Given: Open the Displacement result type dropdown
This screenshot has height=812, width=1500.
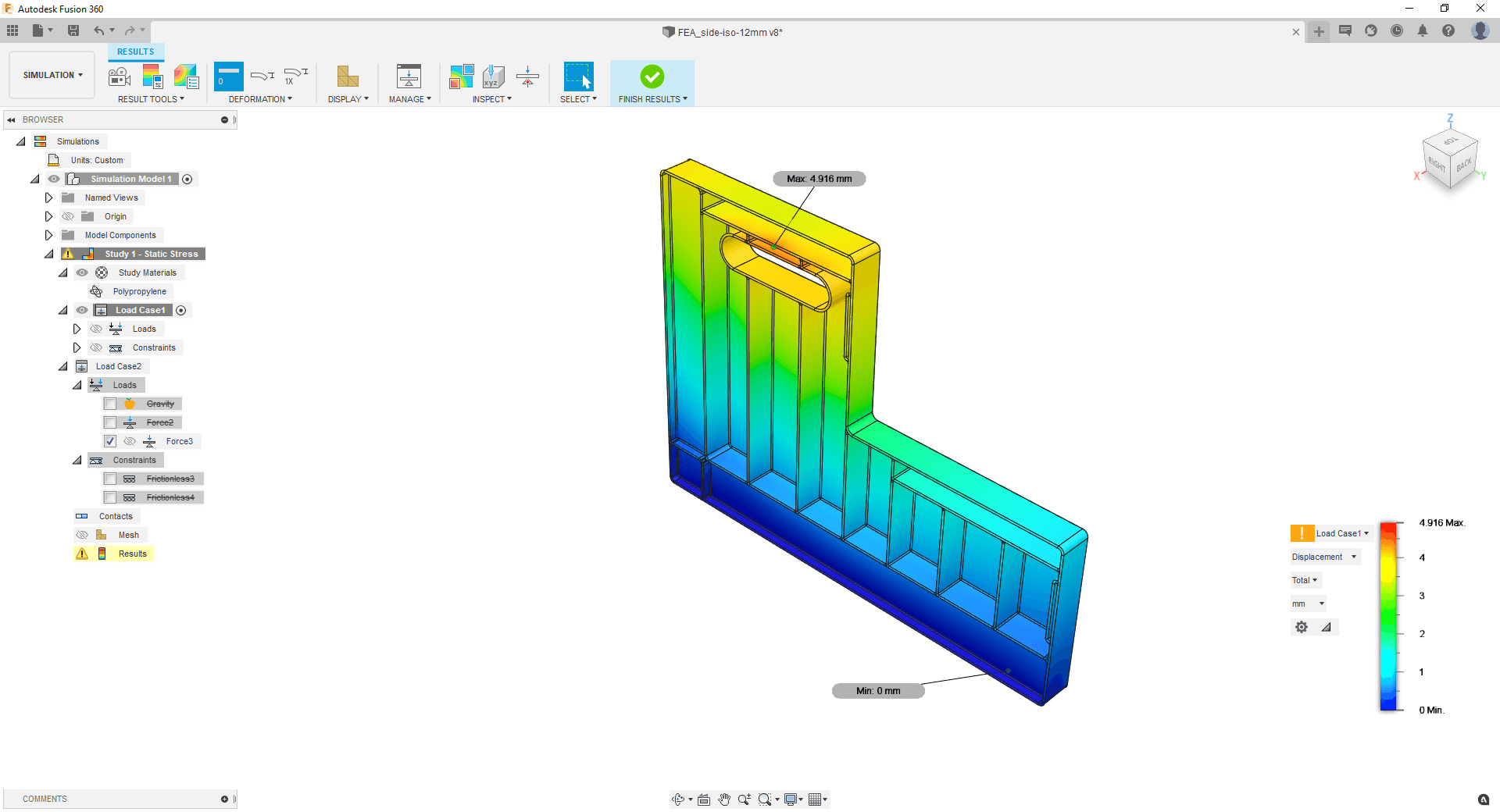Looking at the screenshot, I should (1325, 557).
